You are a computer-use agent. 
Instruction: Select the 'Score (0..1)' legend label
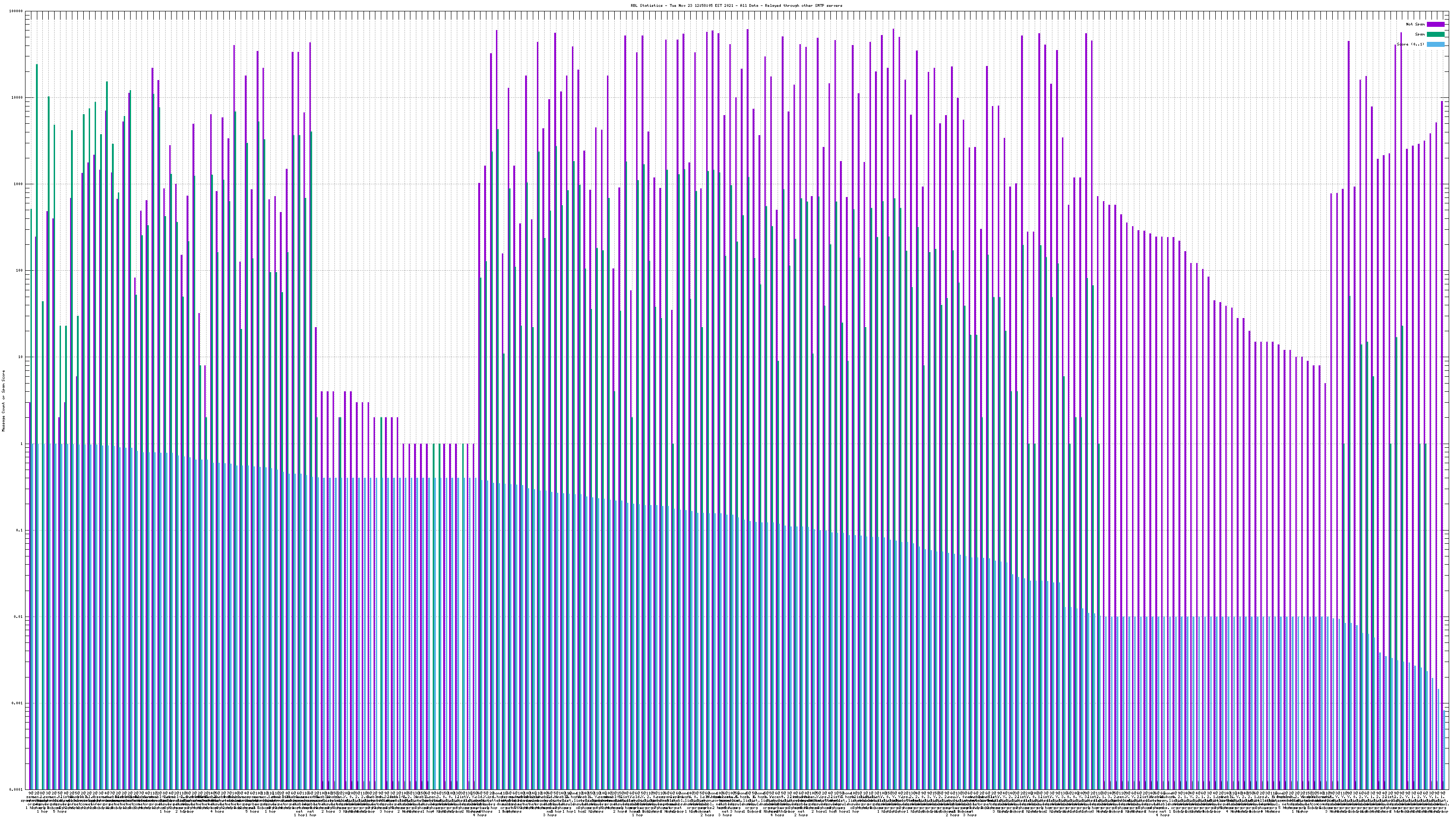point(1410,45)
